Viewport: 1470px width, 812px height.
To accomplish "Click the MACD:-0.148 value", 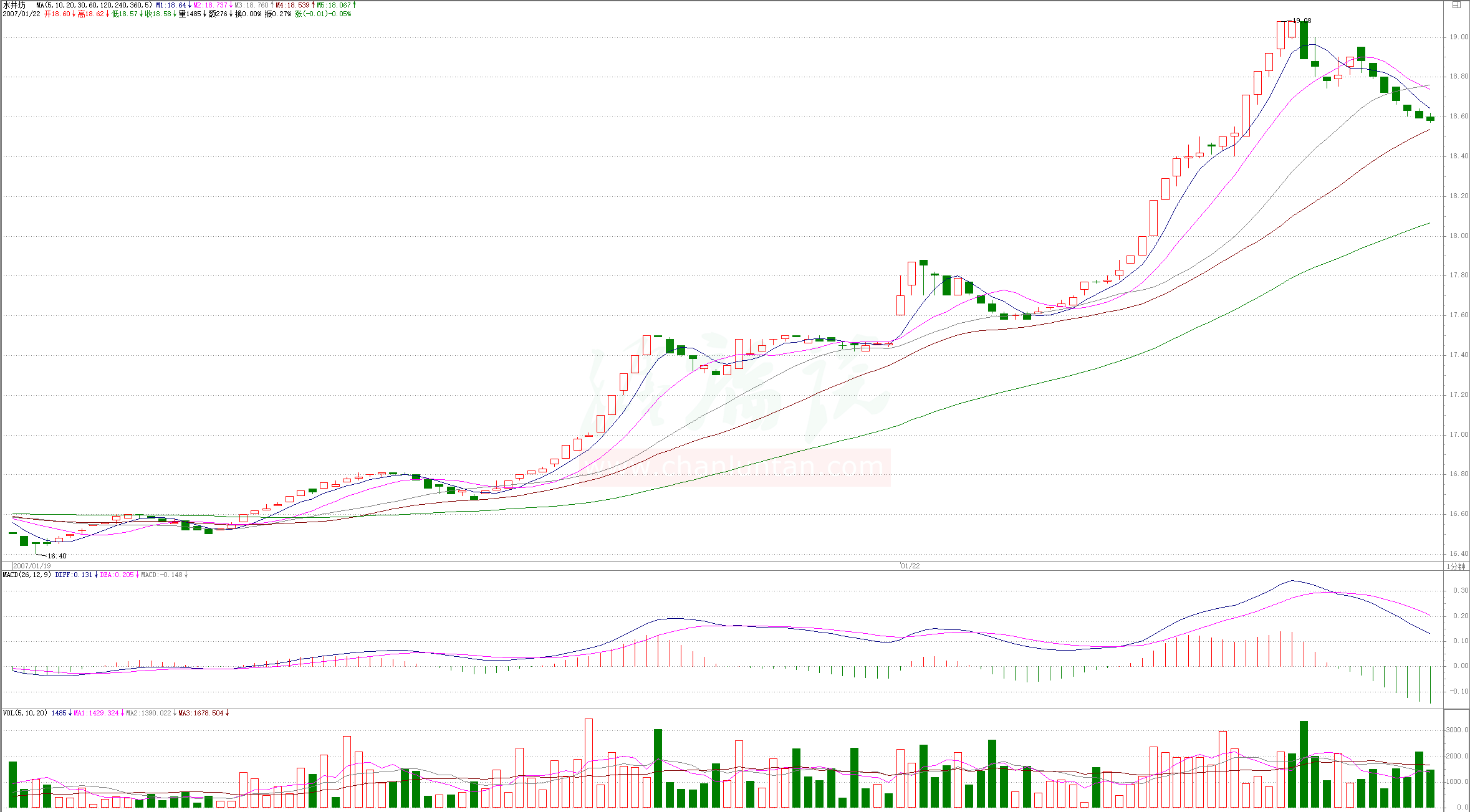I will coord(161,575).
